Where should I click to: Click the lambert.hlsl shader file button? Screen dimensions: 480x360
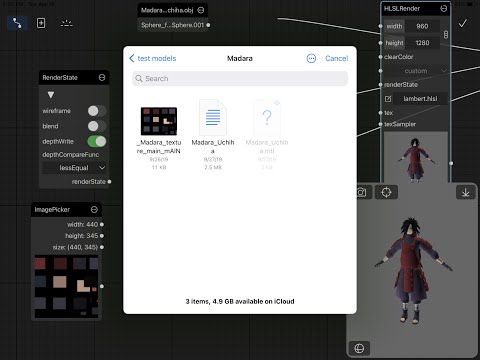pyautogui.click(x=420, y=99)
